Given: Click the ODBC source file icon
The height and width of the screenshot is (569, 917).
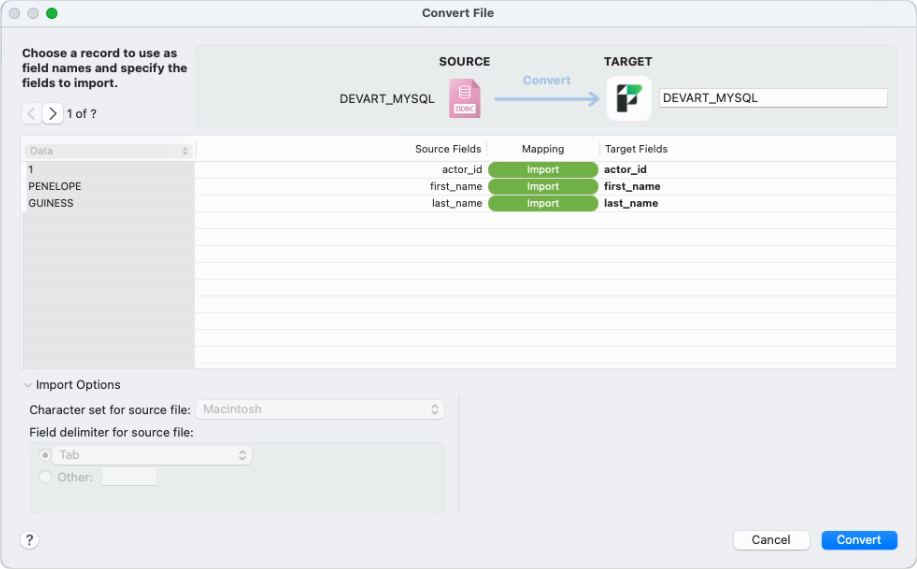Looking at the screenshot, I should click(465, 98).
